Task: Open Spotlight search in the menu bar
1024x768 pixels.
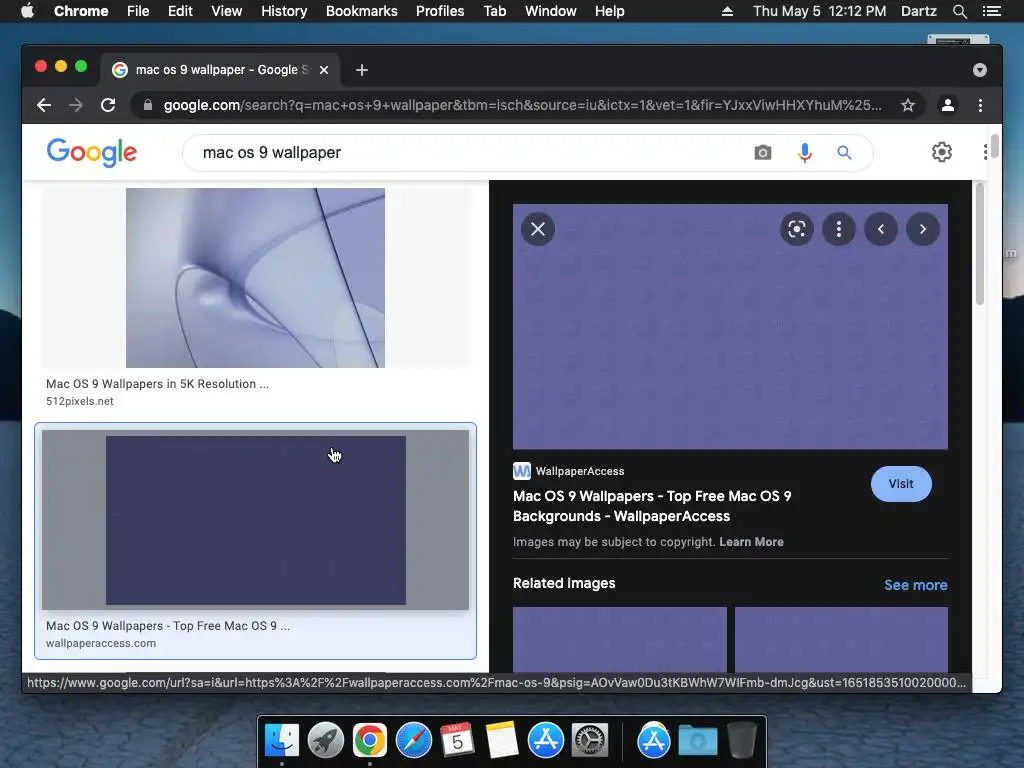Action: 959,11
